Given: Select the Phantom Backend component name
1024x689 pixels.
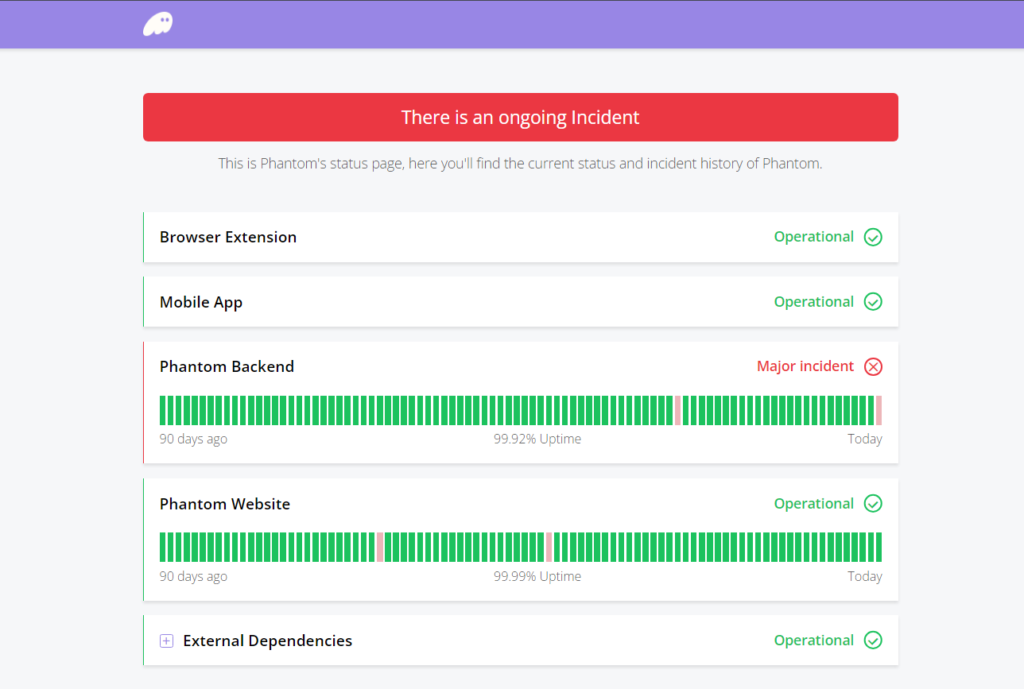Looking at the screenshot, I should [227, 366].
